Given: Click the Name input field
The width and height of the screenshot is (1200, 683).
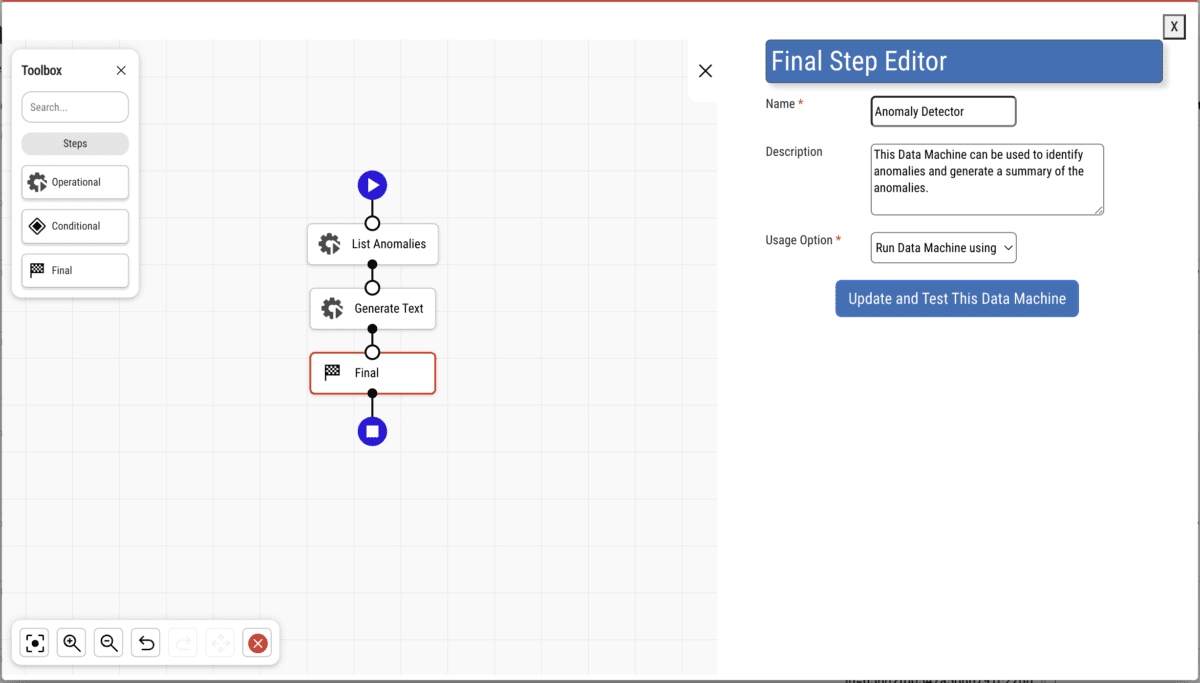Looking at the screenshot, I should (943, 111).
